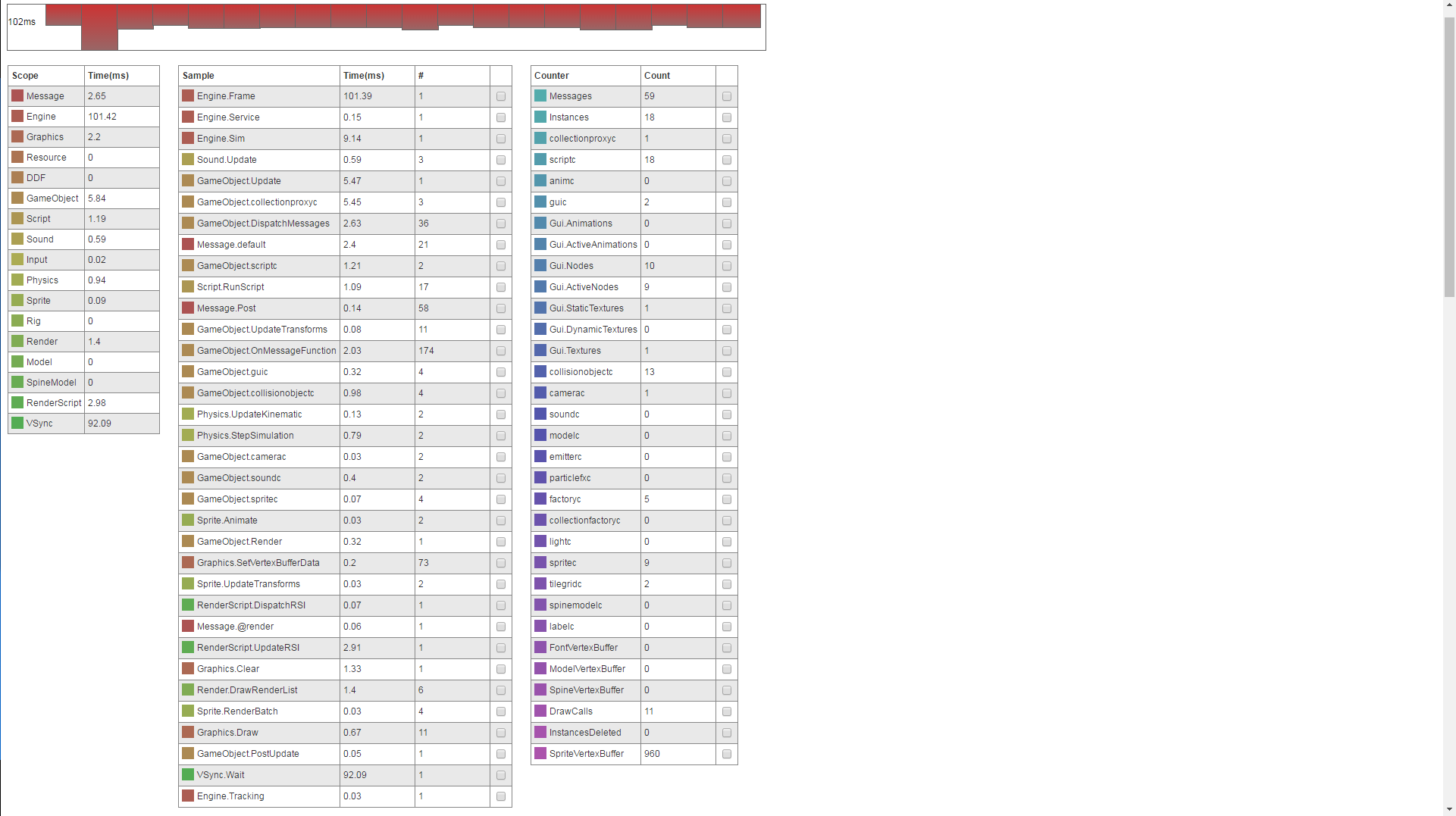The image size is (1456, 816).
Task: Check the Messages counter checkbox
Action: pos(727,96)
